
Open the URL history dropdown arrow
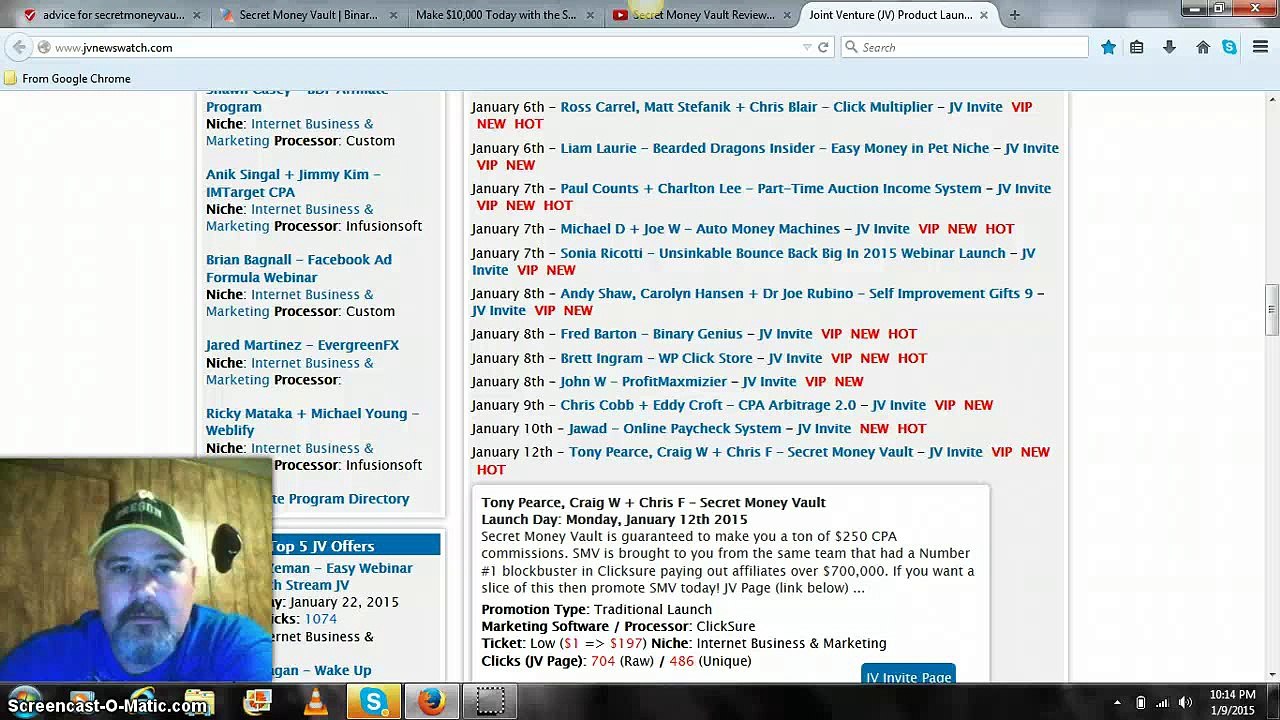point(807,47)
